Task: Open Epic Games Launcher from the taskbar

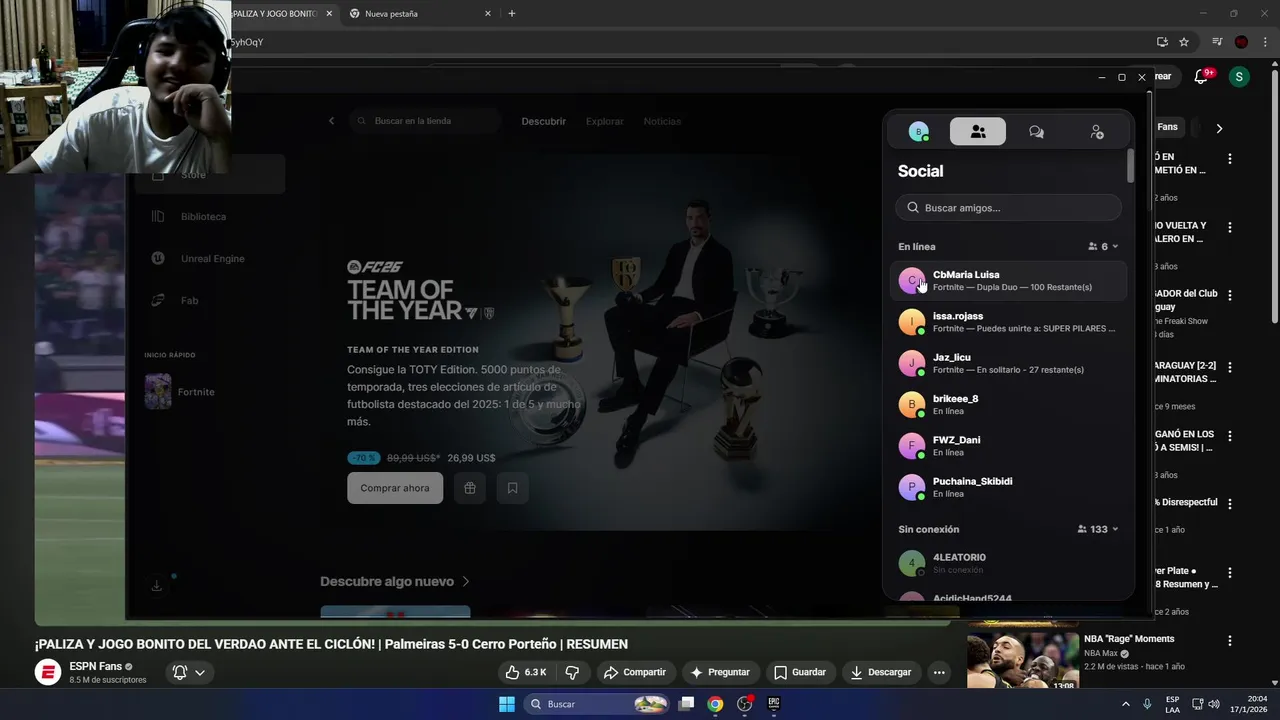Action: point(773,704)
